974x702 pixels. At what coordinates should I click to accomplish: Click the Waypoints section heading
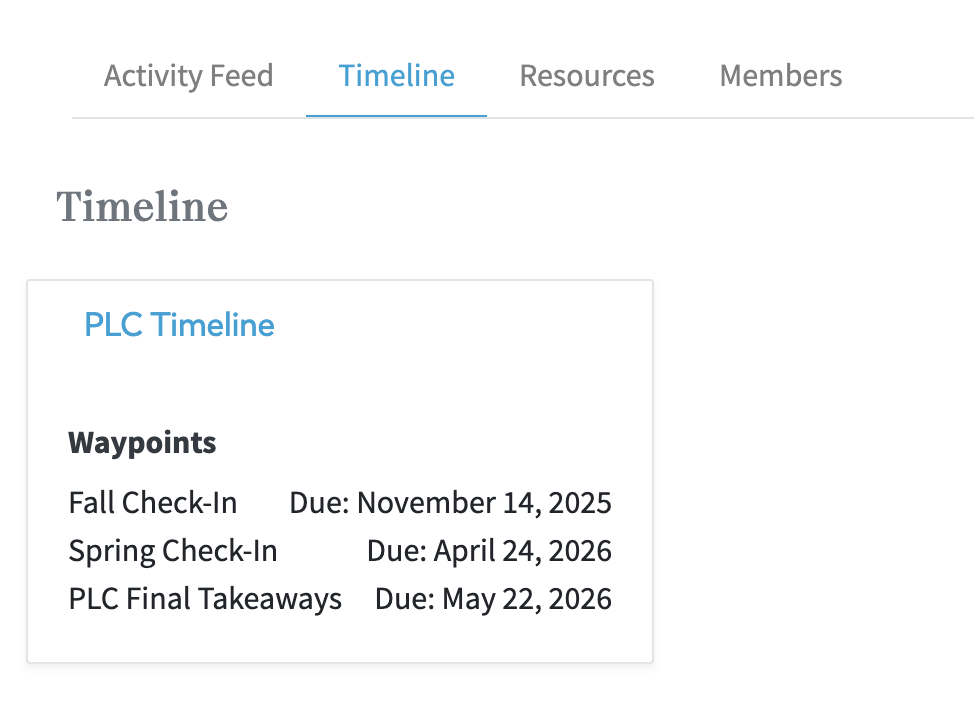point(142,442)
